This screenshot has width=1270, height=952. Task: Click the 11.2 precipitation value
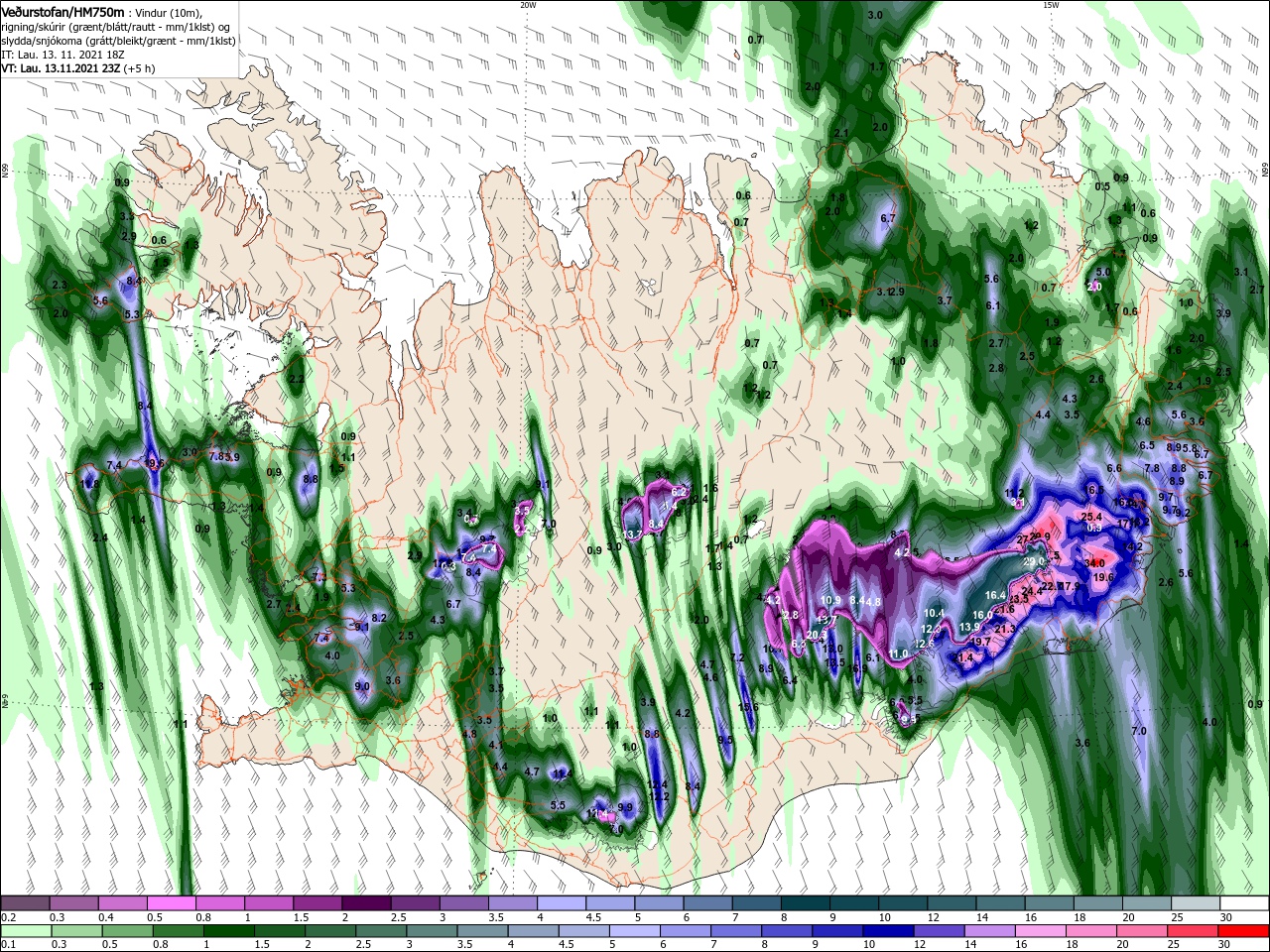pyautogui.click(x=1014, y=493)
